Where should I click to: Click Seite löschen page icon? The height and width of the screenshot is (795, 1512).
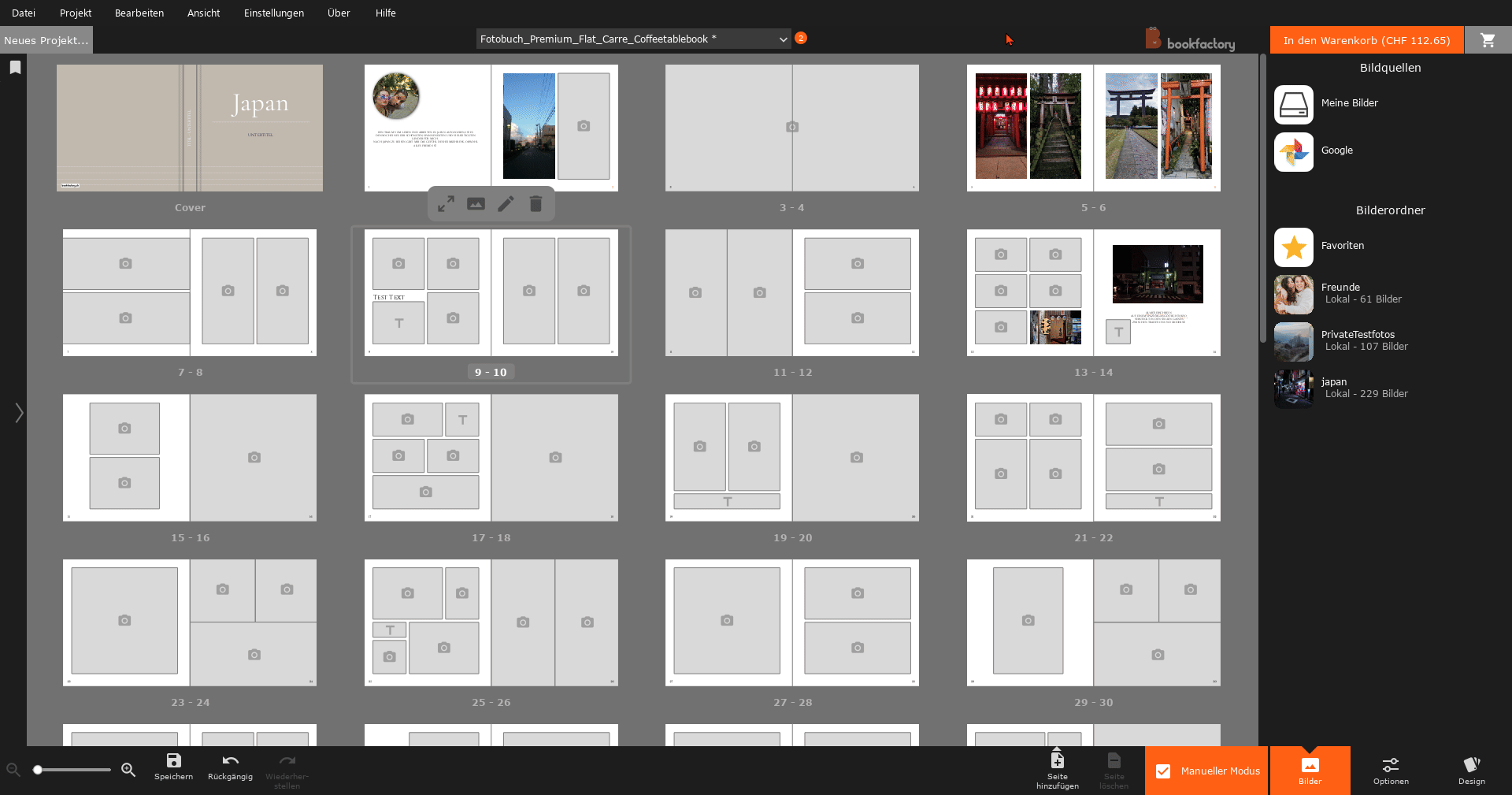point(1114,771)
